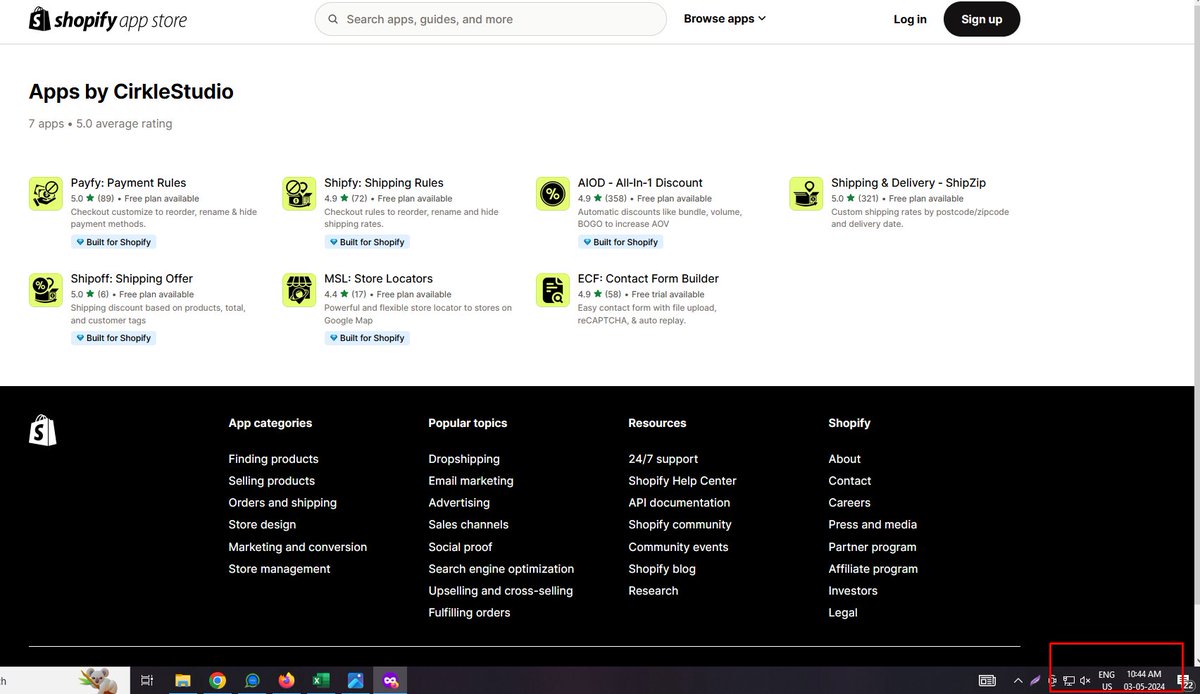Viewport: 1200px width, 694px height.
Task: Click the Task View taskbar icon
Action: 147,681
